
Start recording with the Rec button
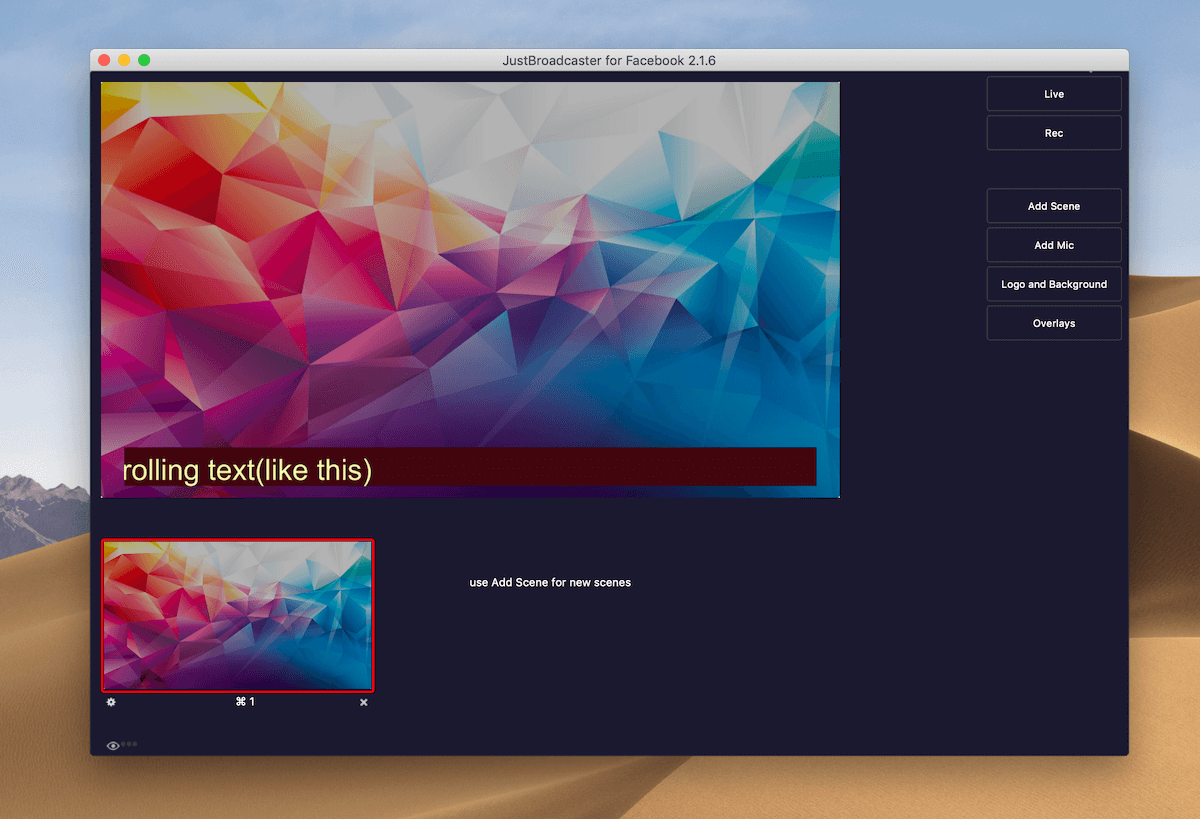tap(1054, 133)
